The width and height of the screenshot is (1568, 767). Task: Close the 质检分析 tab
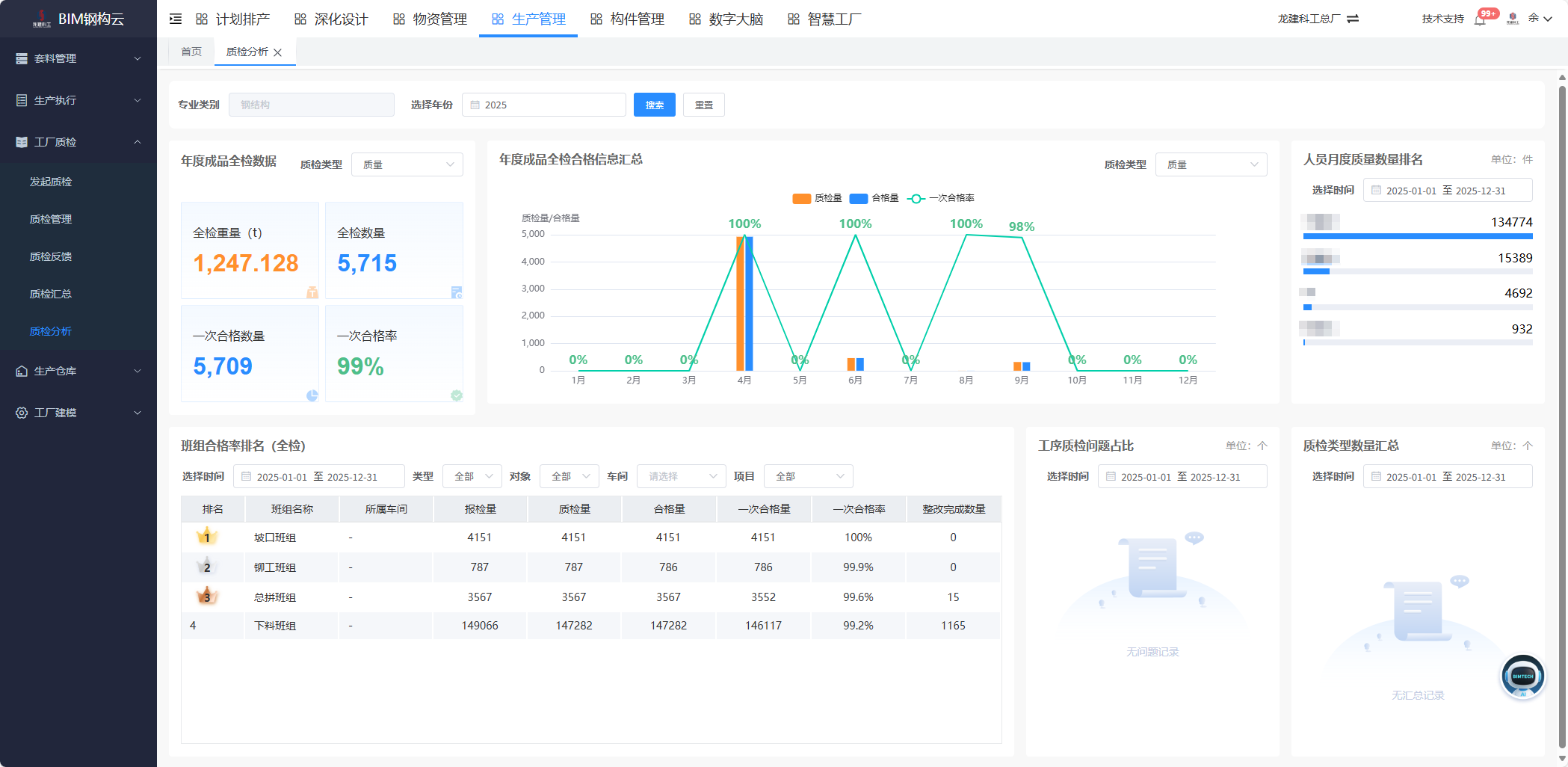pyautogui.click(x=278, y=52)
